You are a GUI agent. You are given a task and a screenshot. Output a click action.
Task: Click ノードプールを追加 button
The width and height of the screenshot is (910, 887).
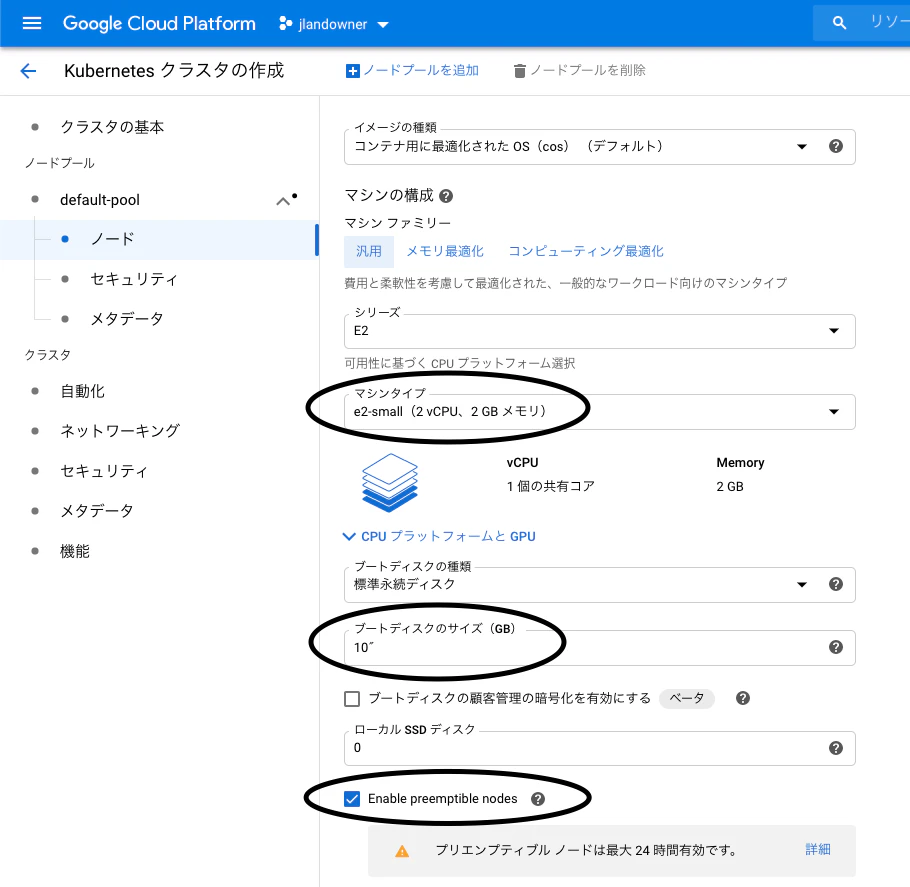(x=412, y=71)
